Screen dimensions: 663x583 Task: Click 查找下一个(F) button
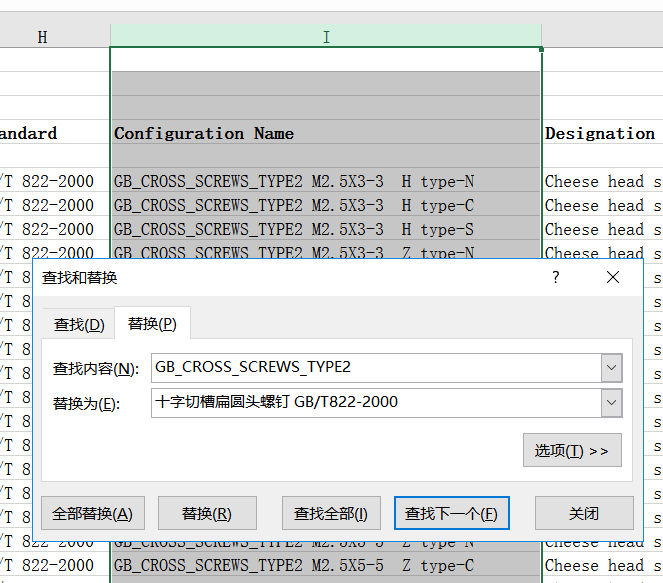452,513
